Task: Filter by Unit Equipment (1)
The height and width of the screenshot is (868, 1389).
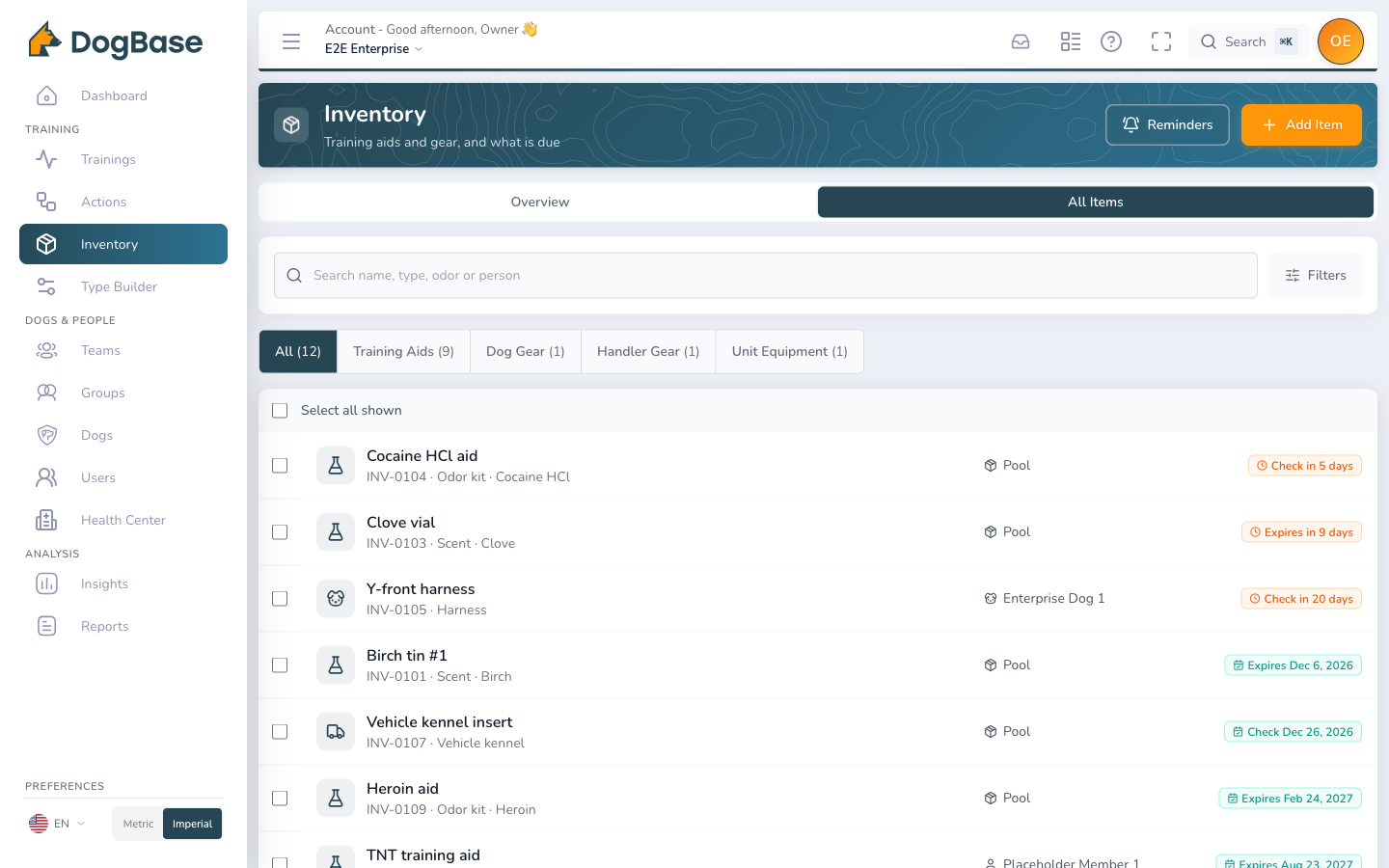Action: tap(790, 352)
